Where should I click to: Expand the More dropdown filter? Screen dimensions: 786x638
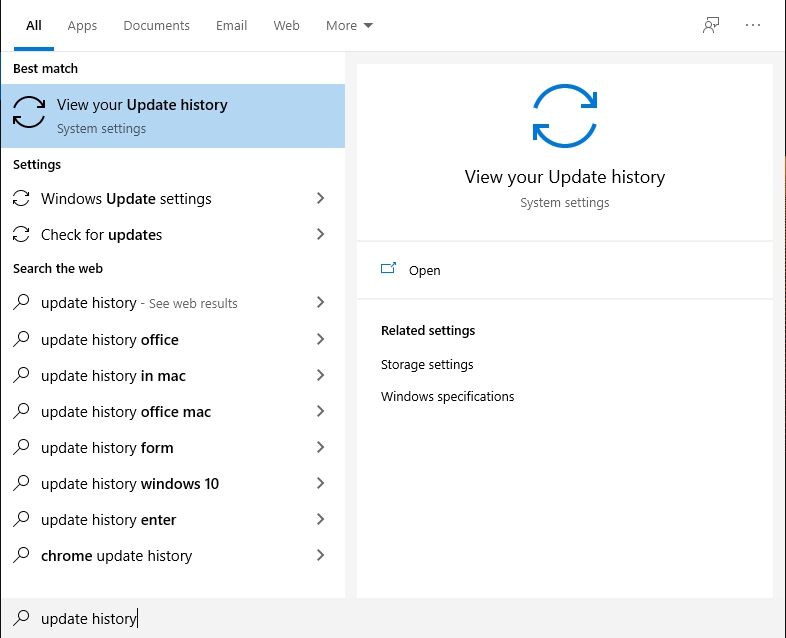pos(349,26)
